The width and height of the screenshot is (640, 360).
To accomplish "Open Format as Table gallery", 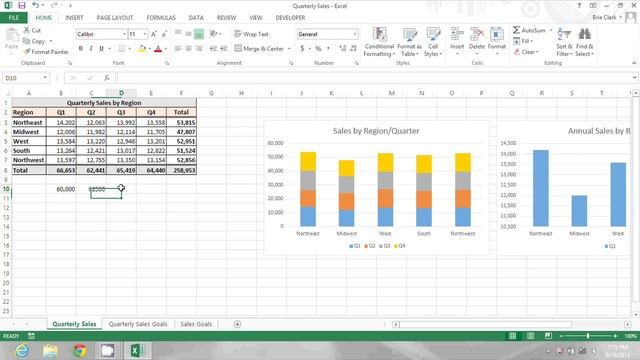I will [410, 42].
